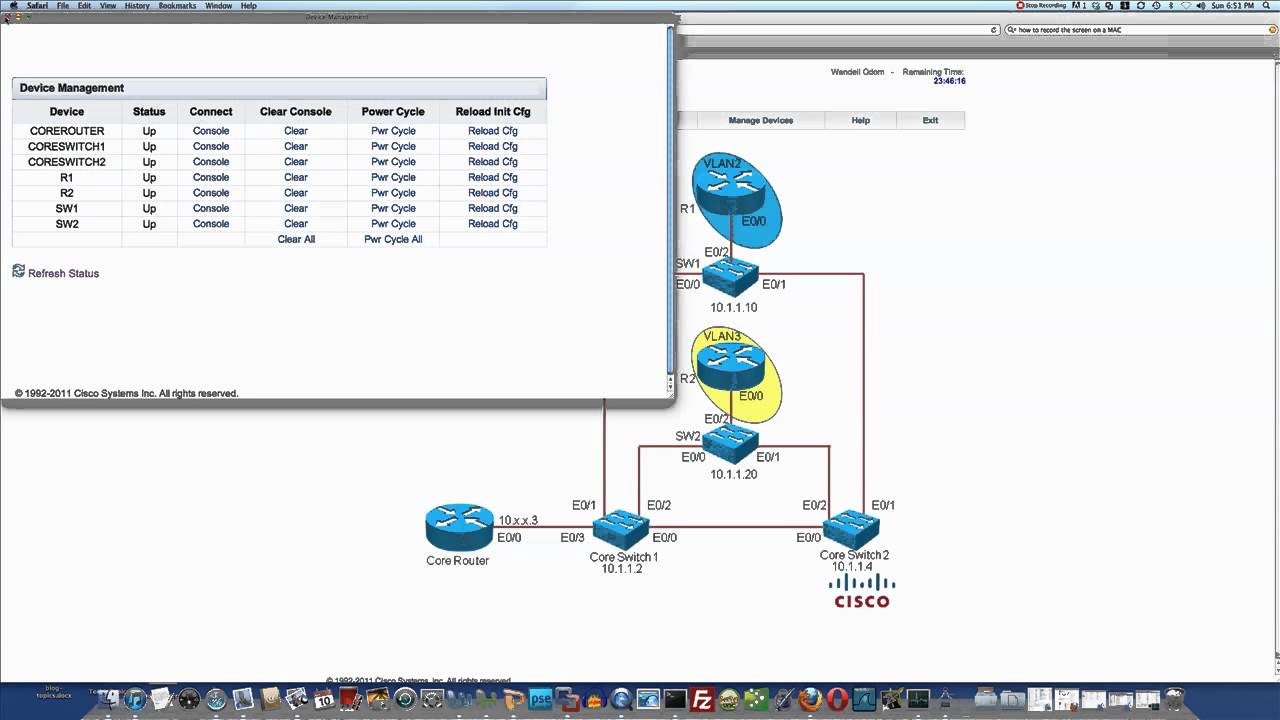1280x720 pixels.
Task: Click the Device column header
Action: [67, 112]
